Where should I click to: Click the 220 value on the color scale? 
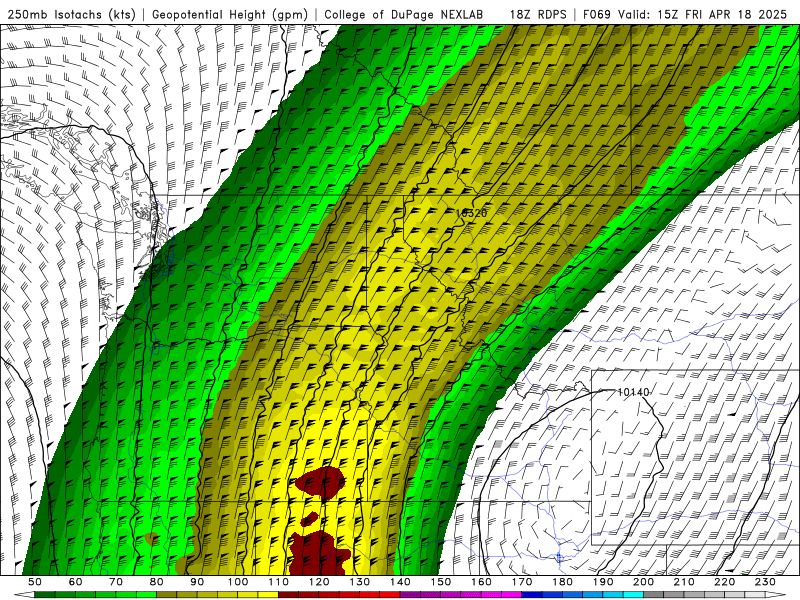point(726,582)
